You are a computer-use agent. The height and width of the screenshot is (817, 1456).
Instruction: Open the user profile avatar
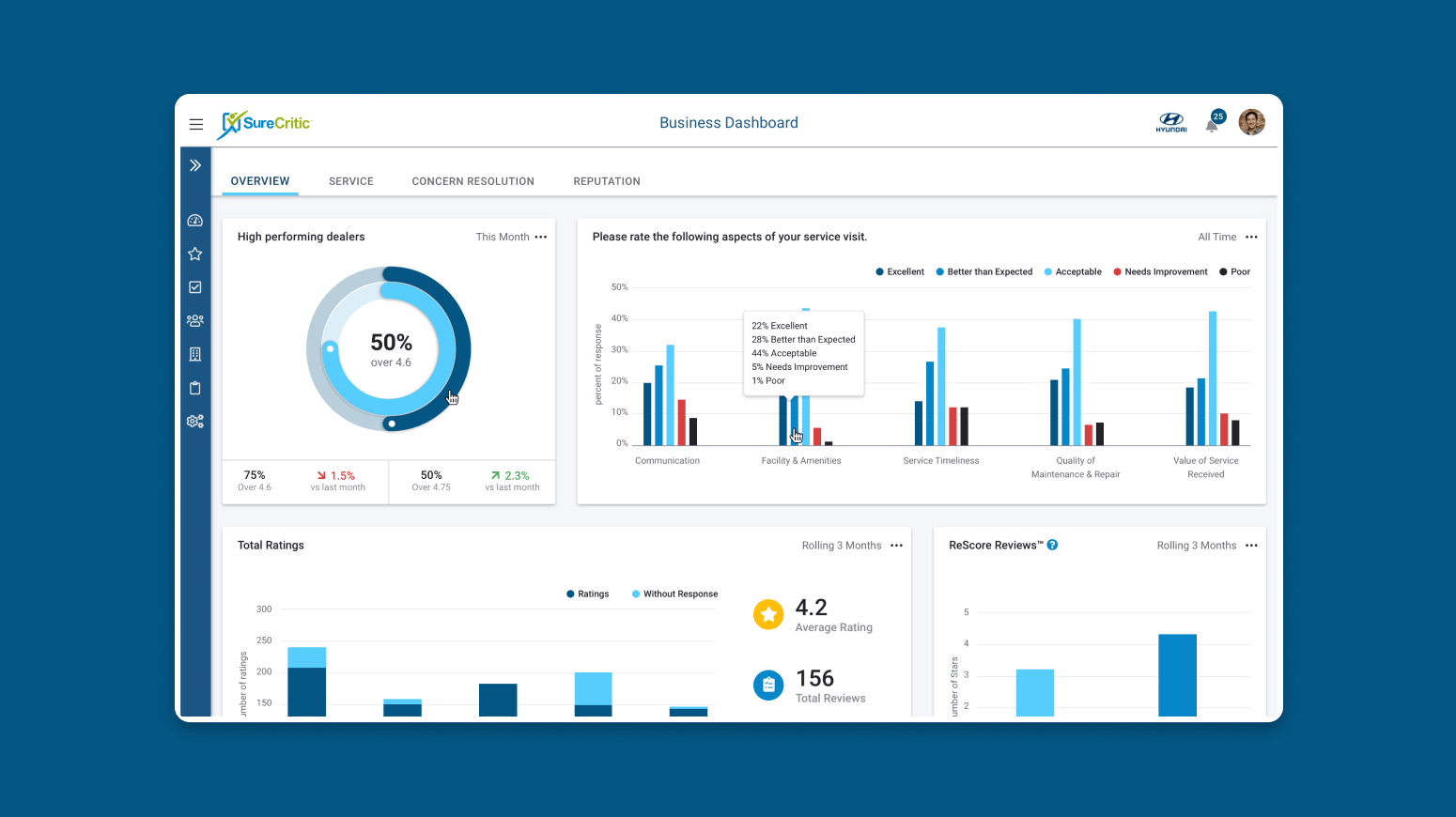[1252, 122]
